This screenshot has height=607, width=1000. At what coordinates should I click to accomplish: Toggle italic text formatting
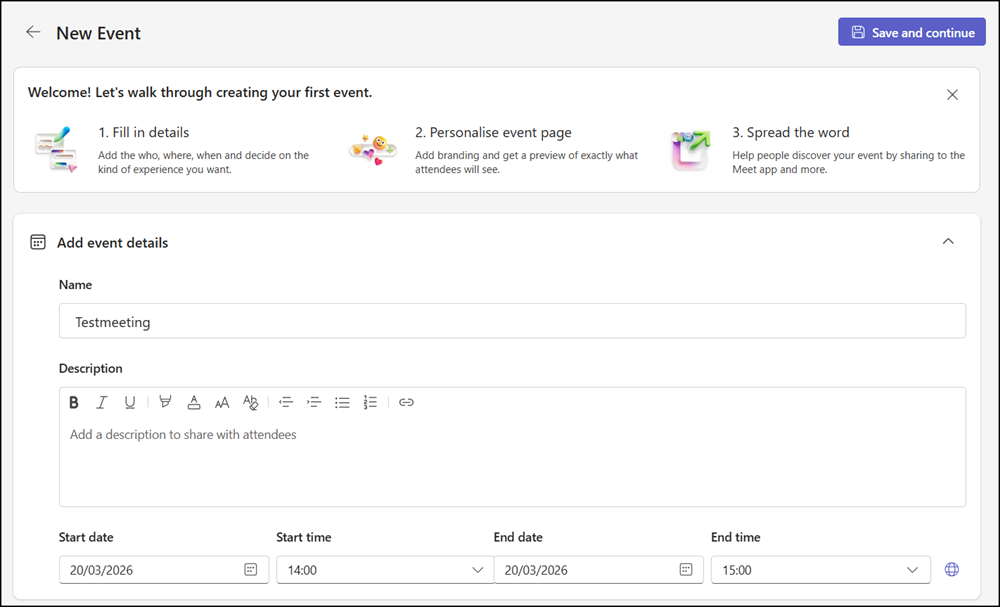pos(101,402)
